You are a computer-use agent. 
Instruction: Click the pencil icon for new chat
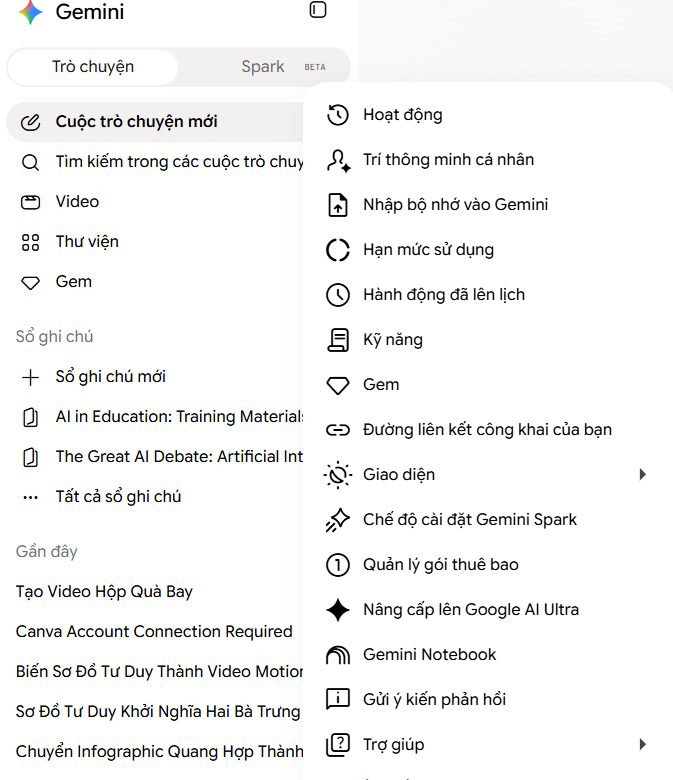coord(30,122)
